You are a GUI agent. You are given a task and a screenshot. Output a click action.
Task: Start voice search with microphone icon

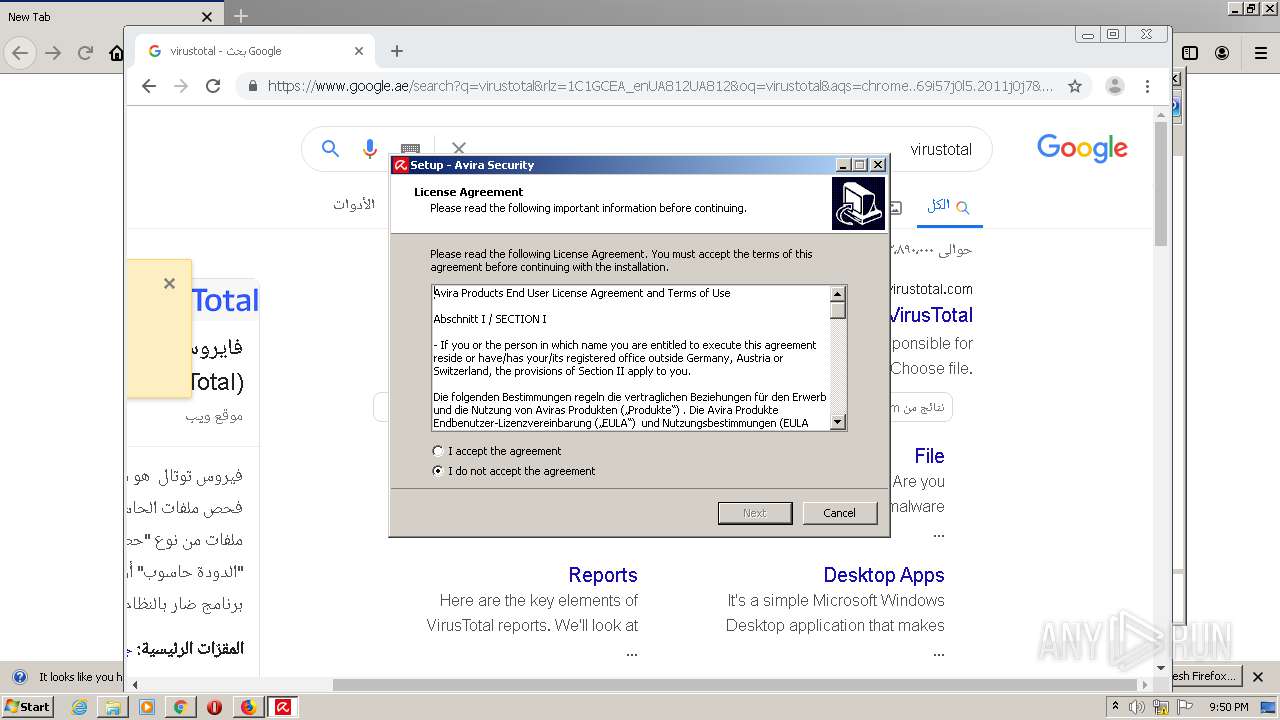[370, 149]
